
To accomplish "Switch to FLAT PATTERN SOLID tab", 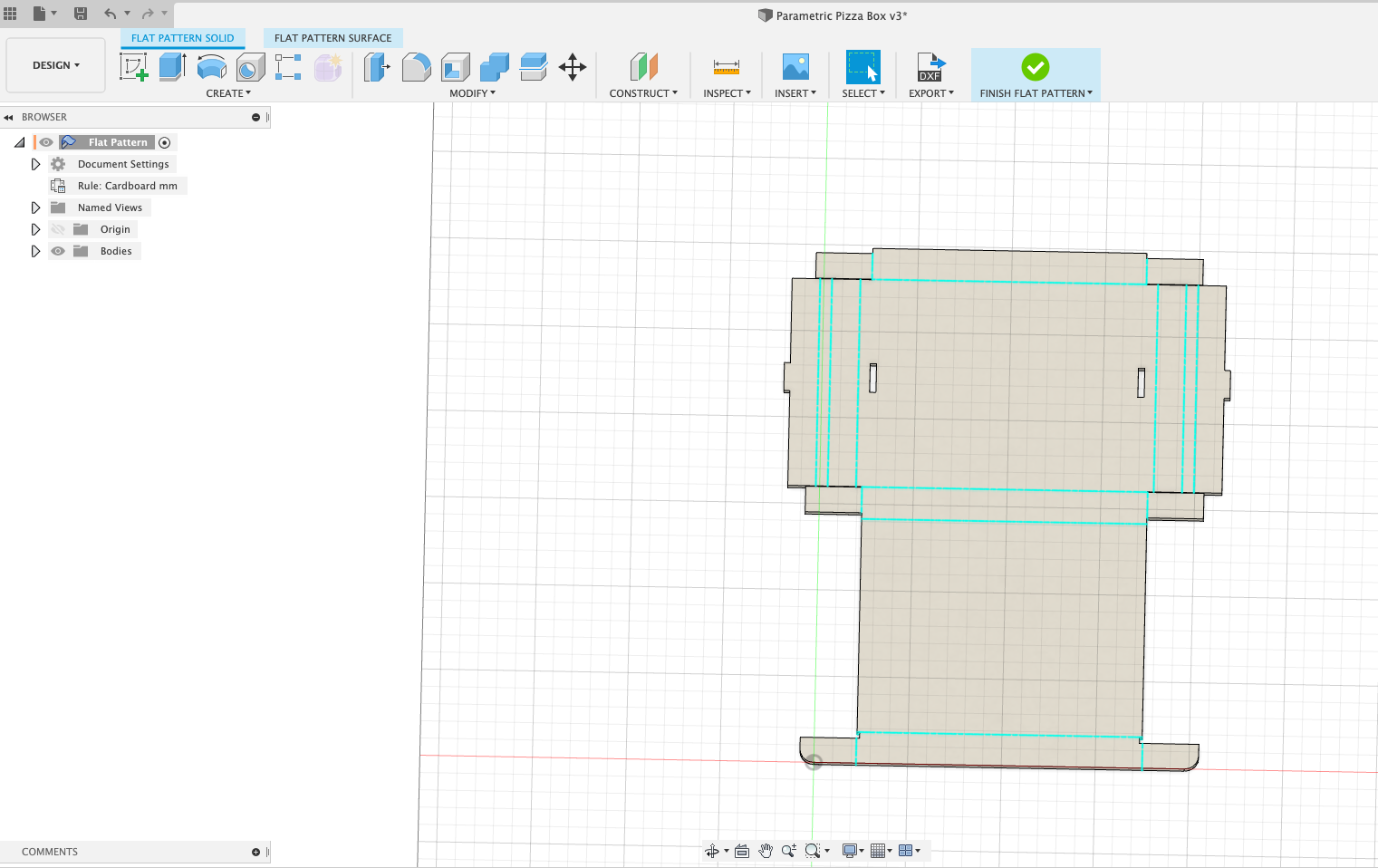I will [x=183, y=38].
